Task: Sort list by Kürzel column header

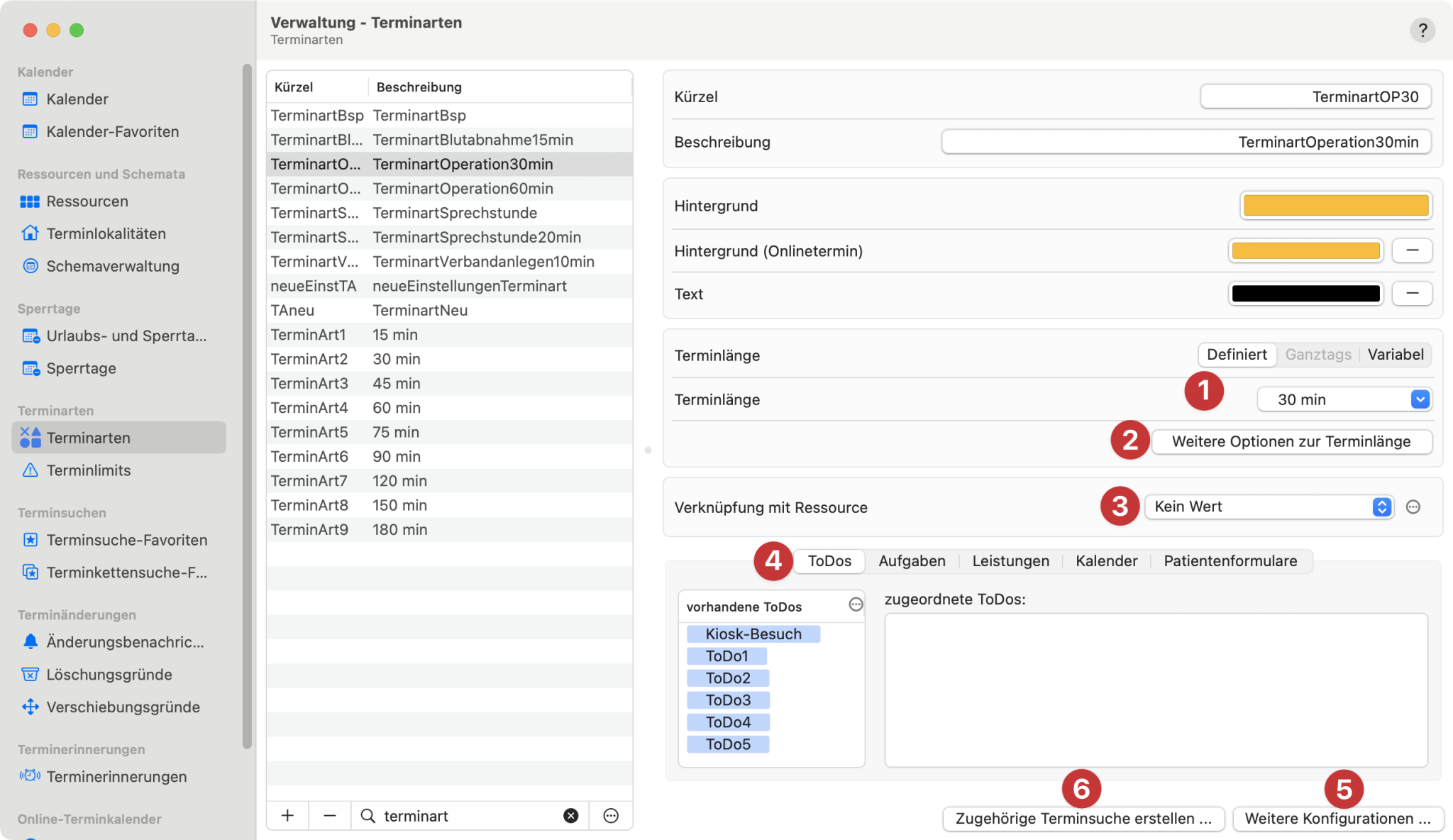Action: [317, 87]
